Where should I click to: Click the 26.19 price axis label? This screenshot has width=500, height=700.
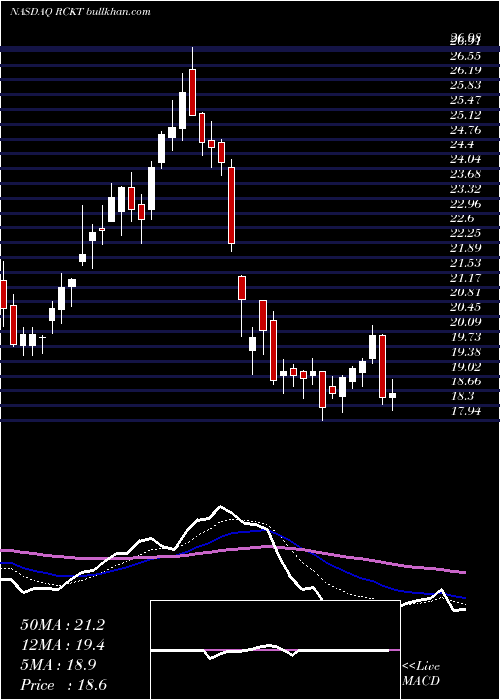(468, 71)
